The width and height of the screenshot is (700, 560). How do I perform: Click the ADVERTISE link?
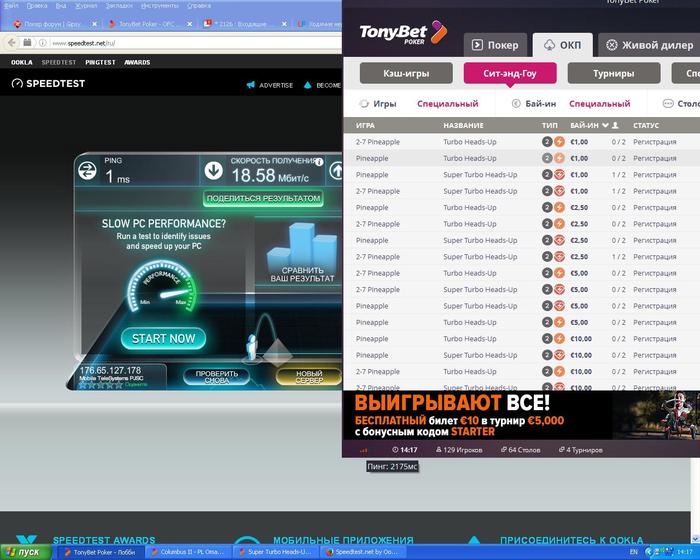click(276, 85)
